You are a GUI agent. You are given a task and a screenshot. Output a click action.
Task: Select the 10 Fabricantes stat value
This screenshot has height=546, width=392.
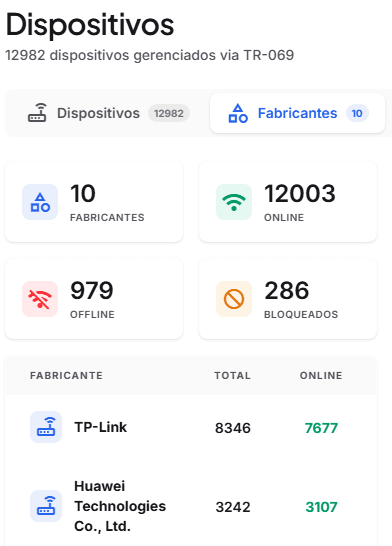click(x=83, y=193)
